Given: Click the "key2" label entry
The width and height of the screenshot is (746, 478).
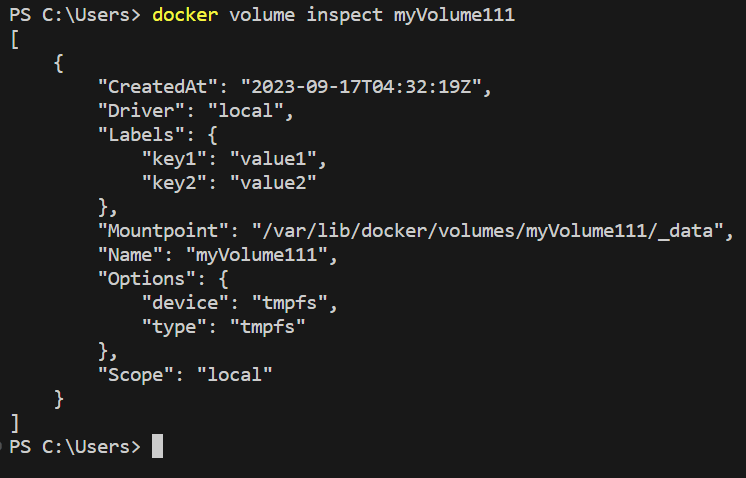Looking at the screenshot, I should [174, 184].
